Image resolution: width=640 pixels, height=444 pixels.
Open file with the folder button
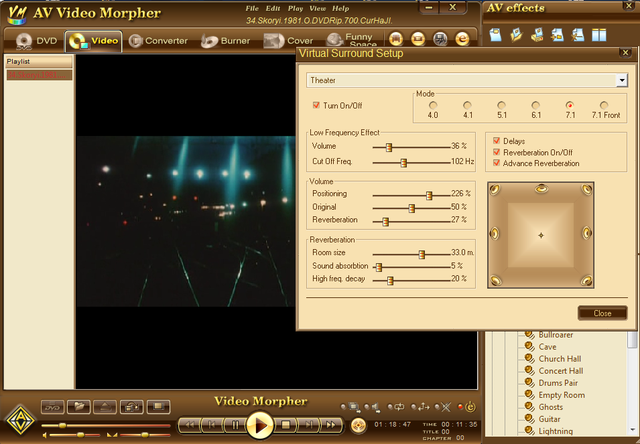click(x=79, y=407)
